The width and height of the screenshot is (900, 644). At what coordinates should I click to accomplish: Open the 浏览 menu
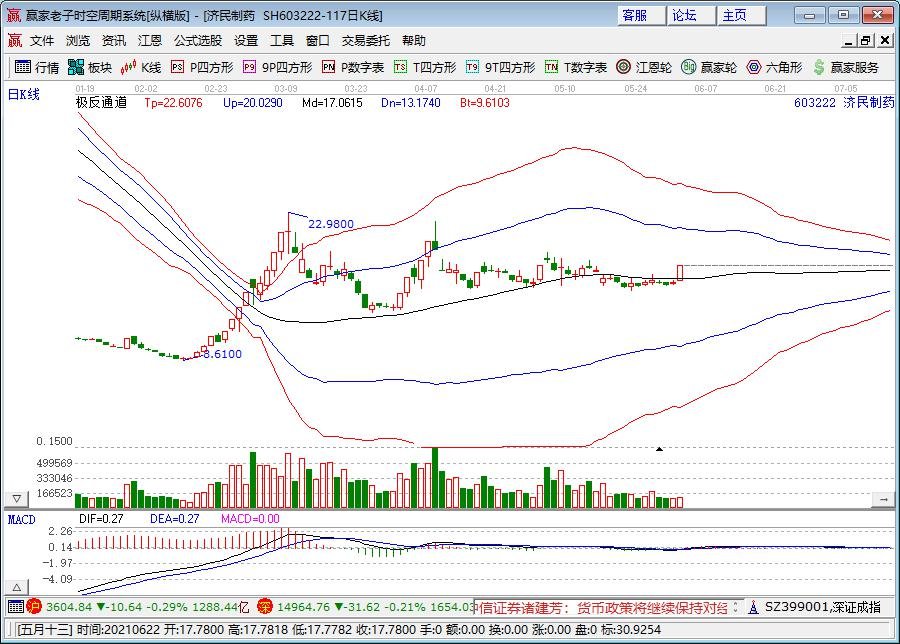click(x=77, y=41)
